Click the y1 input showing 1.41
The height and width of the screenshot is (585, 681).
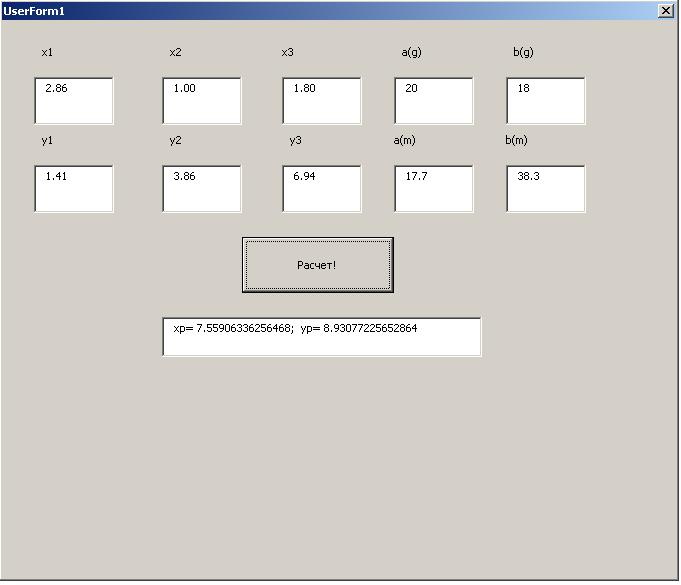tap(74, 189)
